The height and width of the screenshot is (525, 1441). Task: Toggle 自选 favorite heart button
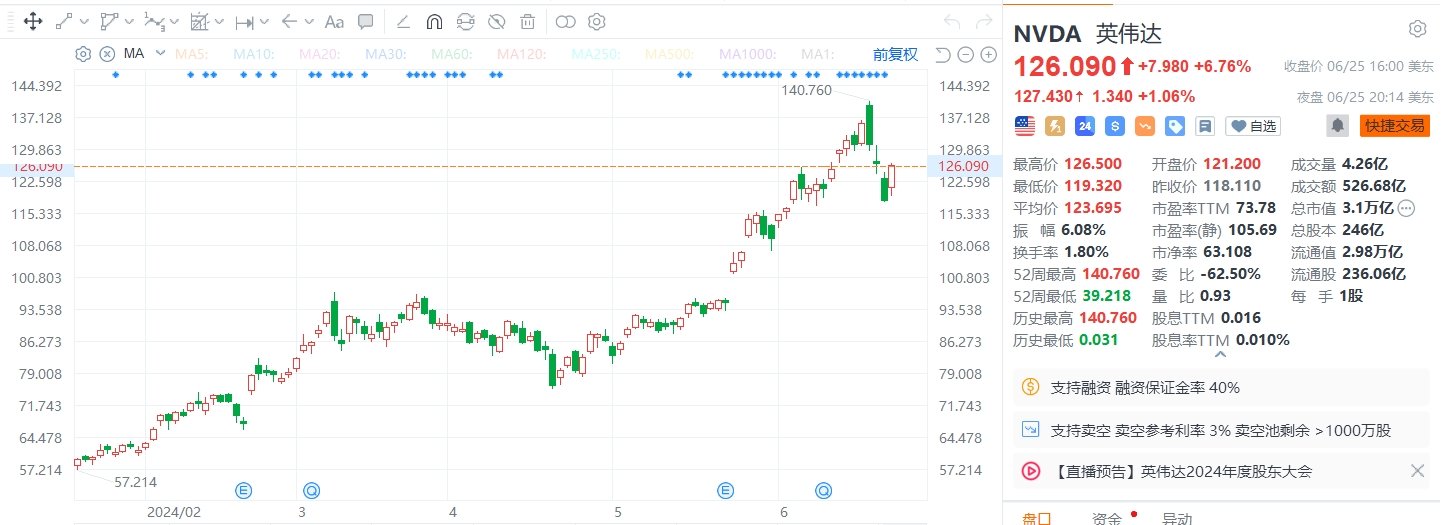1253,126
